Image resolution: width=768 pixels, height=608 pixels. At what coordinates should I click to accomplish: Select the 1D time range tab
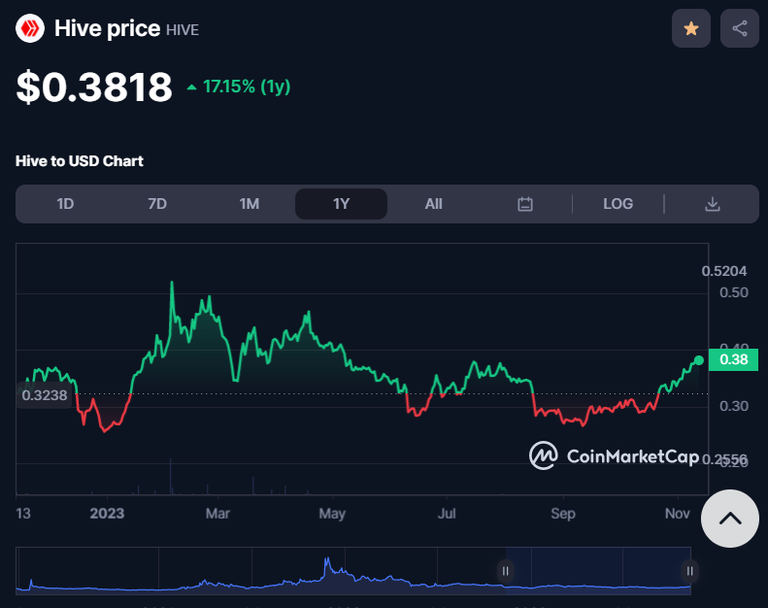(65, 204)
